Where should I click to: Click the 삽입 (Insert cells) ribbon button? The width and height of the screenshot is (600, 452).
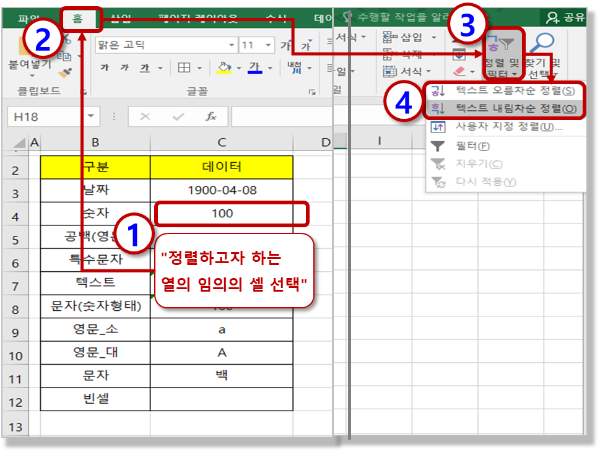pos(409,38)
